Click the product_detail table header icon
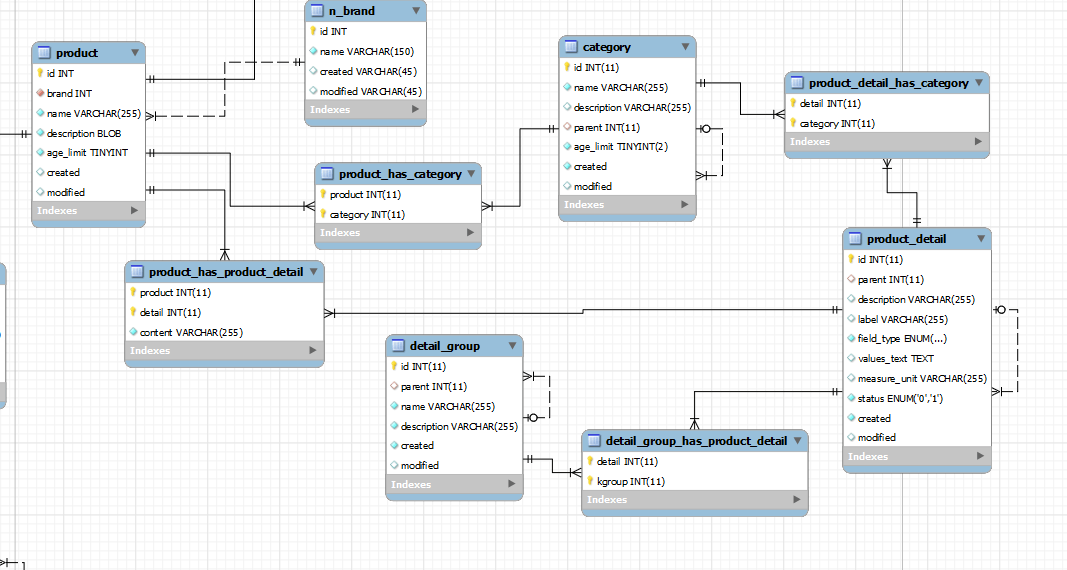This screenshot has height=570, width=1067. [855, 239]
